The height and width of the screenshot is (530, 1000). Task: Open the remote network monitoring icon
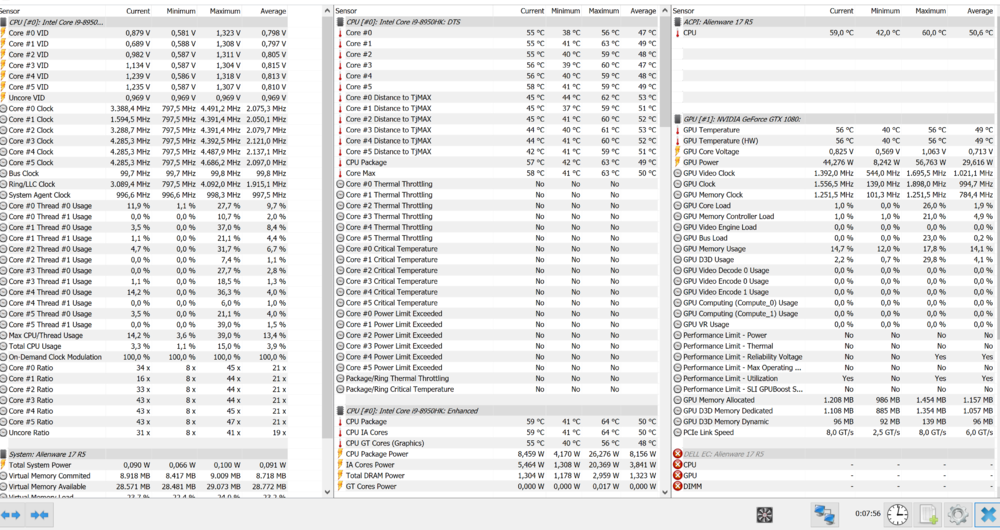[x=825, y=514]
